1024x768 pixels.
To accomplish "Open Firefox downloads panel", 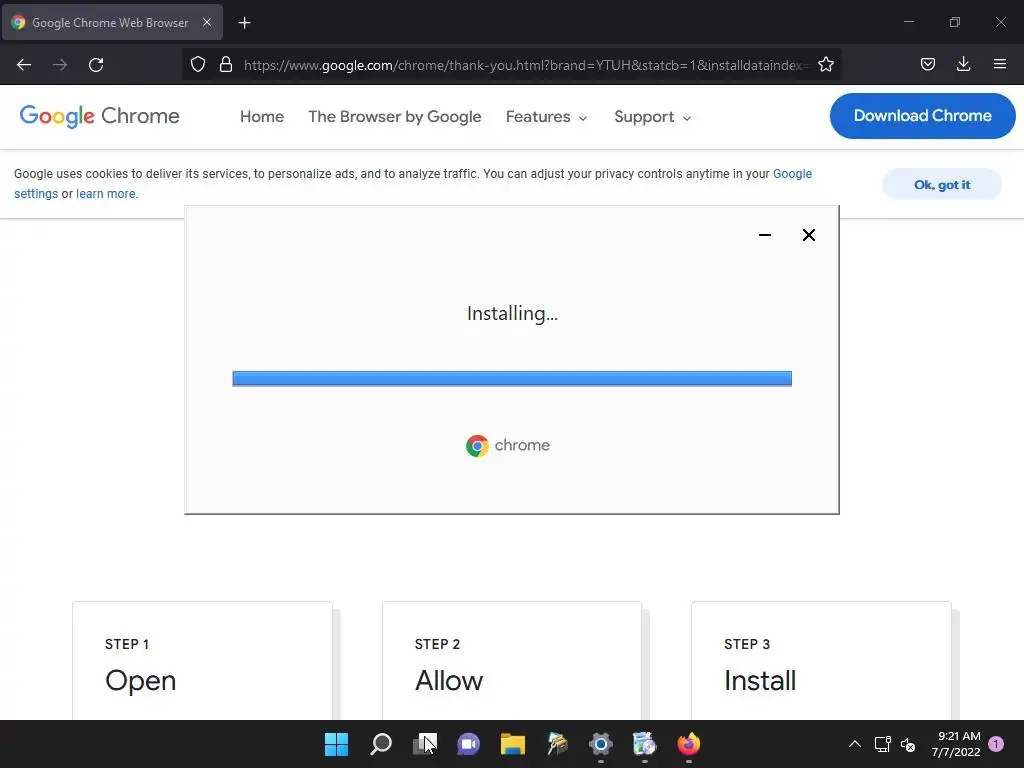I will pos(963,64).
